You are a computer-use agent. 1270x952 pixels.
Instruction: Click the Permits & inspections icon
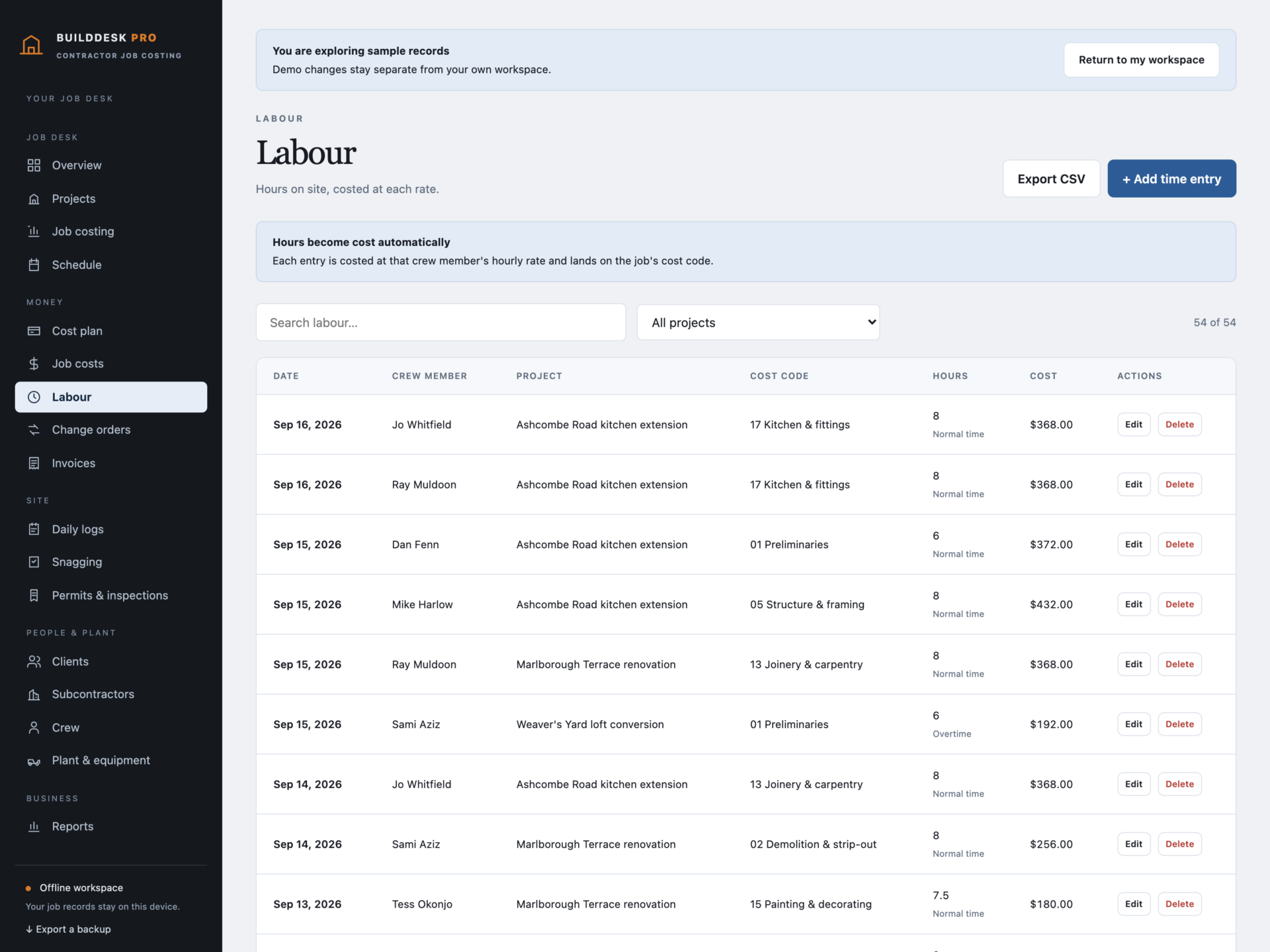click(34, 596)
